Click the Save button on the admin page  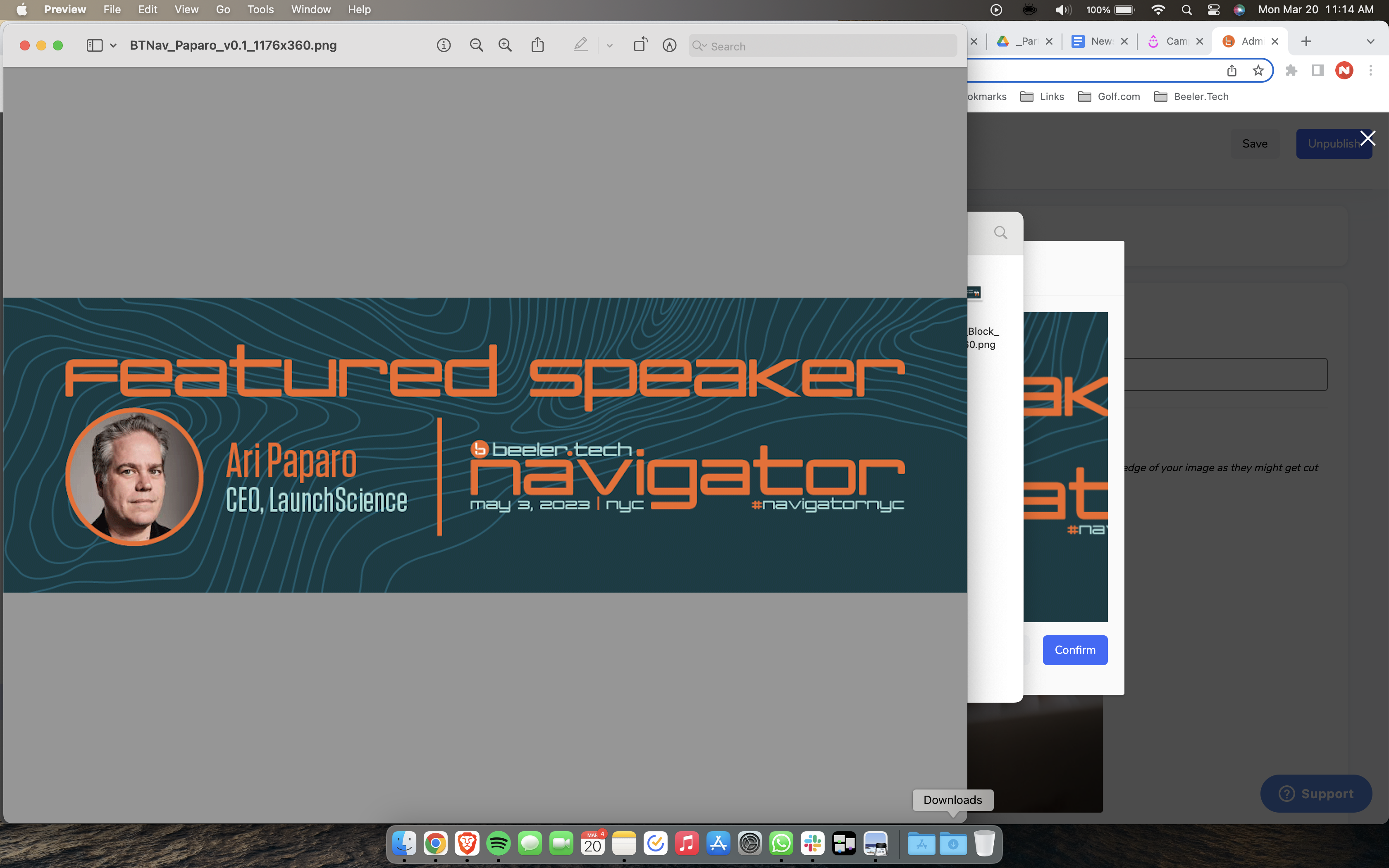coord(1255,143)
